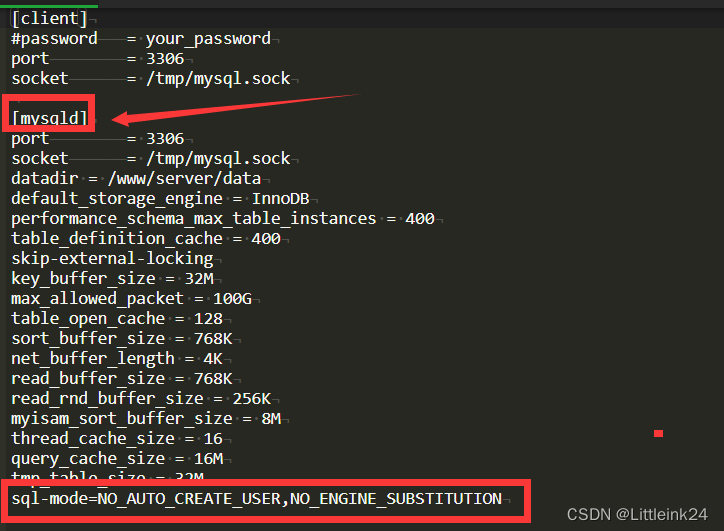The image size is (724, 531).
Task: Click the sort_buffer_size = 768K line
Action: (122, 338)
